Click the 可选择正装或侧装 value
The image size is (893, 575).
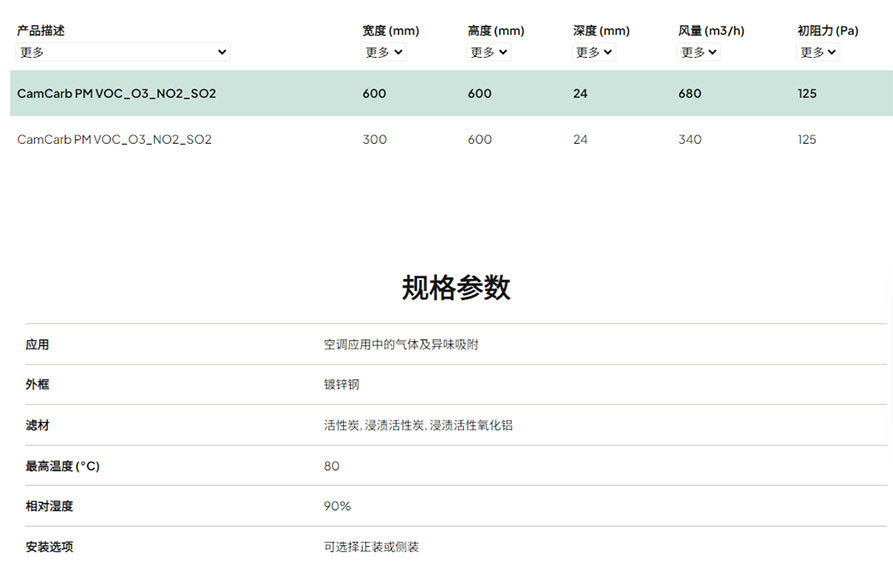pos(371,547)
